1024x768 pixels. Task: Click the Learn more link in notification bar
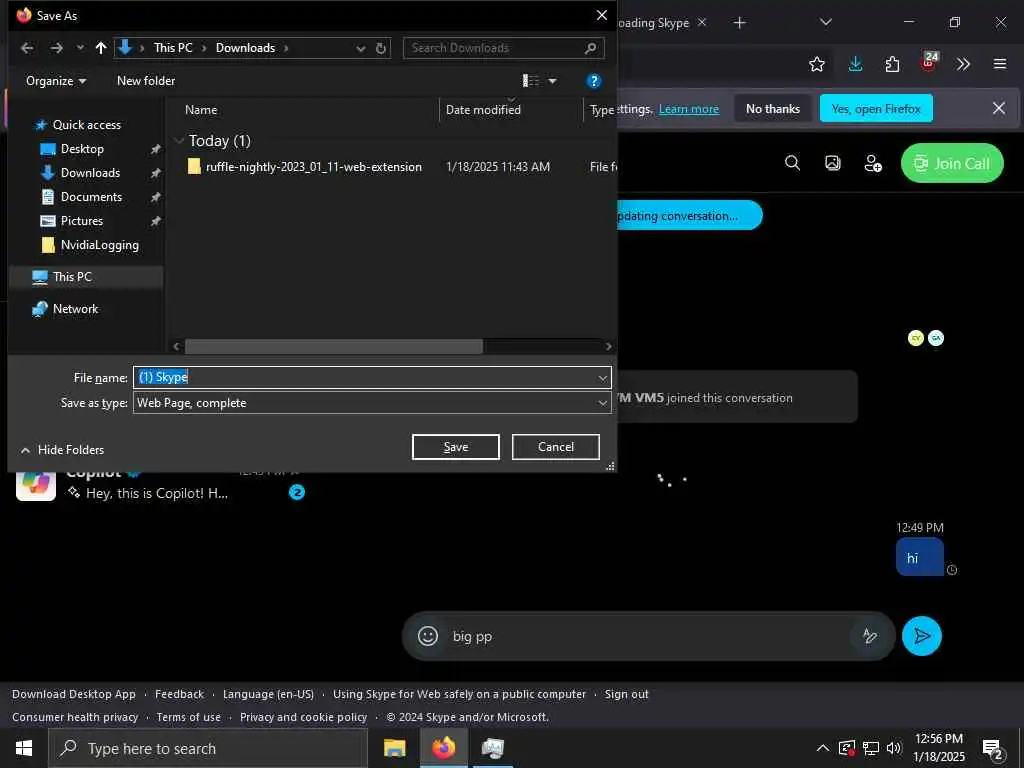click(688, 109)
